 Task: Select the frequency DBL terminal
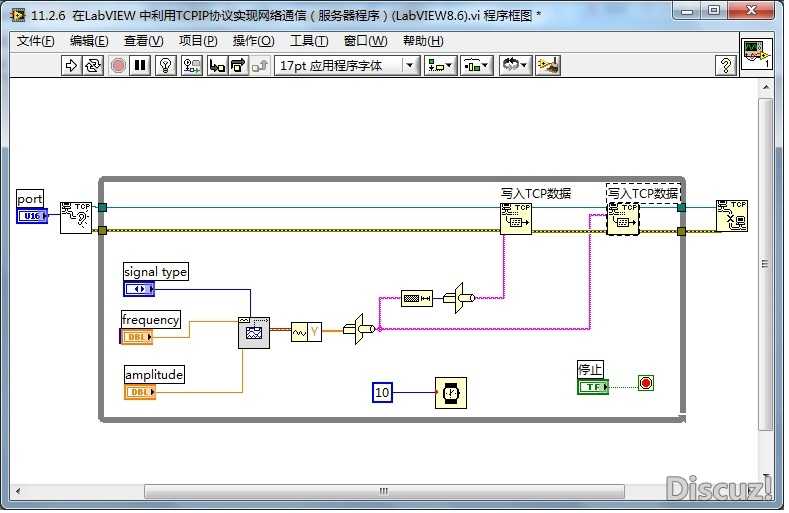pyautogui.click(x=136, y=336)
